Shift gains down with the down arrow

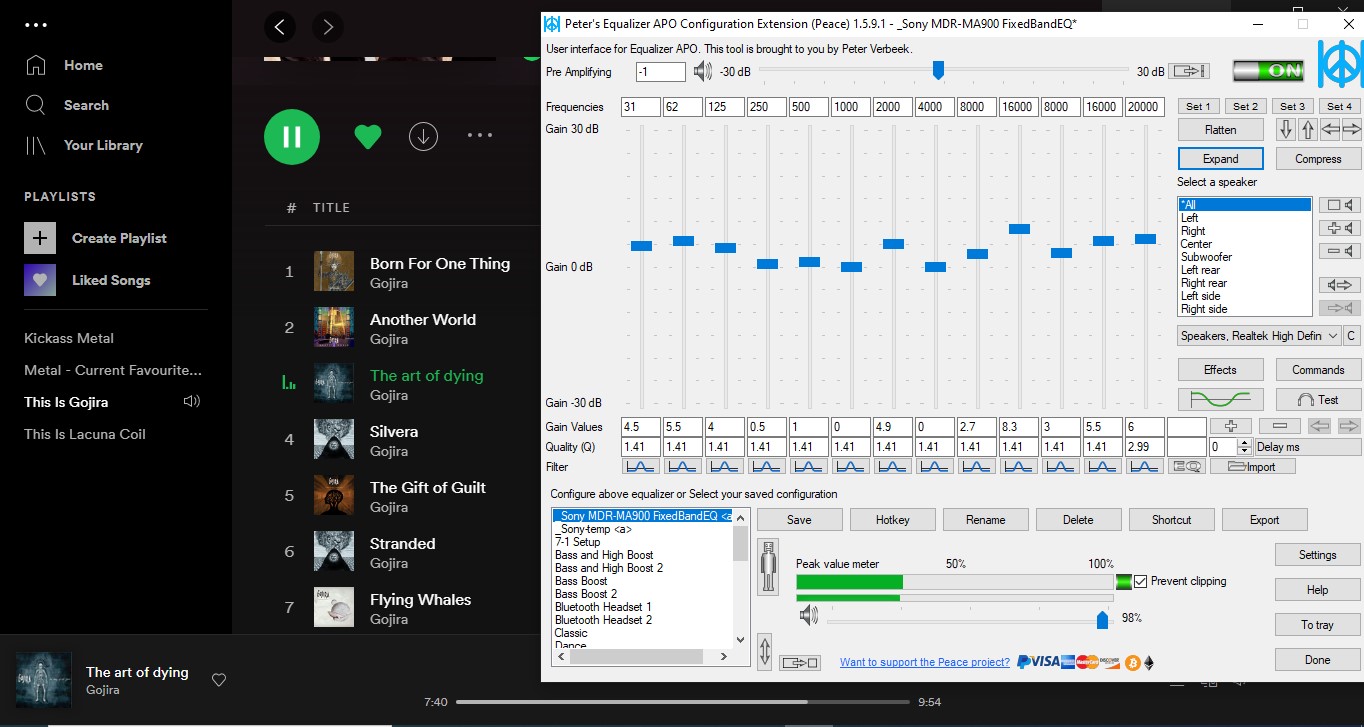(x=1286, y=130)
